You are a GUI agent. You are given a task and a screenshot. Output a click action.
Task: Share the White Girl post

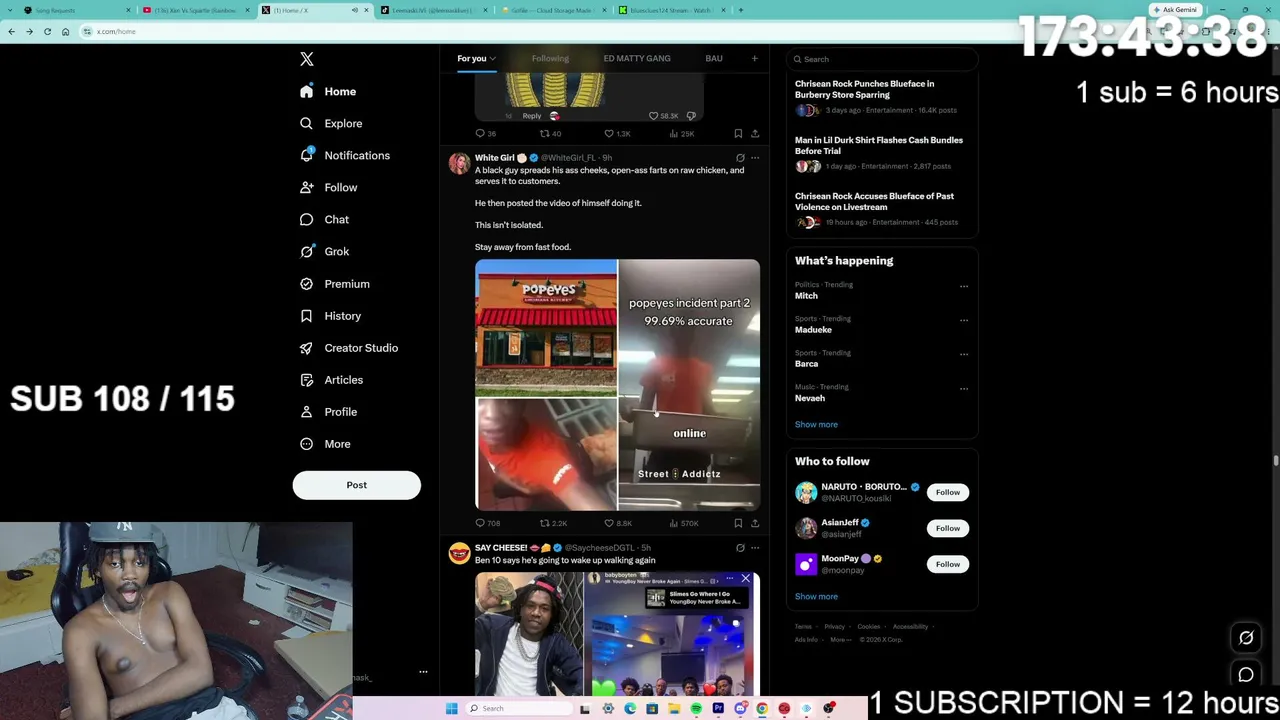755,523
